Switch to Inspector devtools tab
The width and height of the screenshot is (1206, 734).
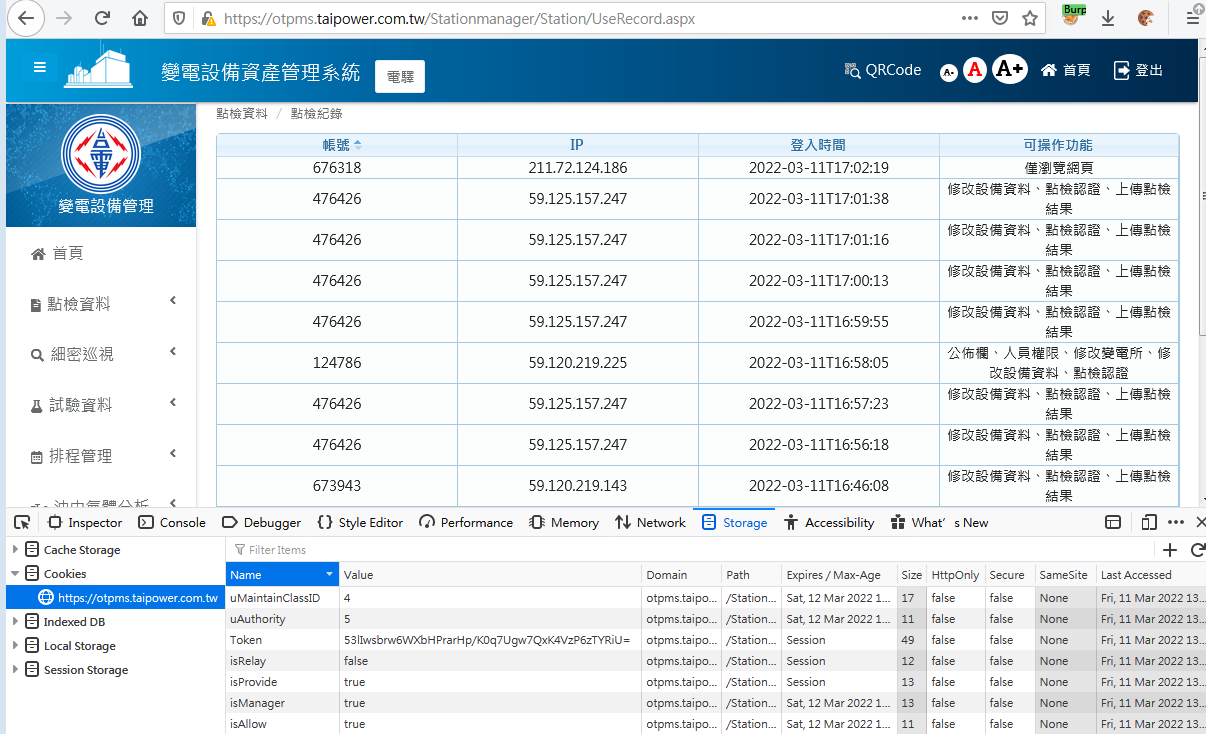(85, 522)
